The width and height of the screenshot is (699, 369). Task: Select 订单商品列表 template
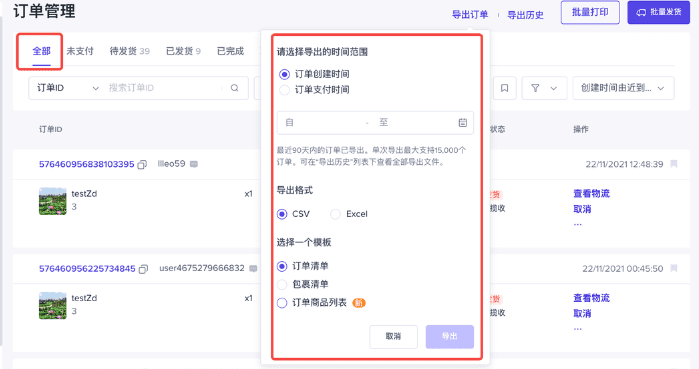(282, 303)
